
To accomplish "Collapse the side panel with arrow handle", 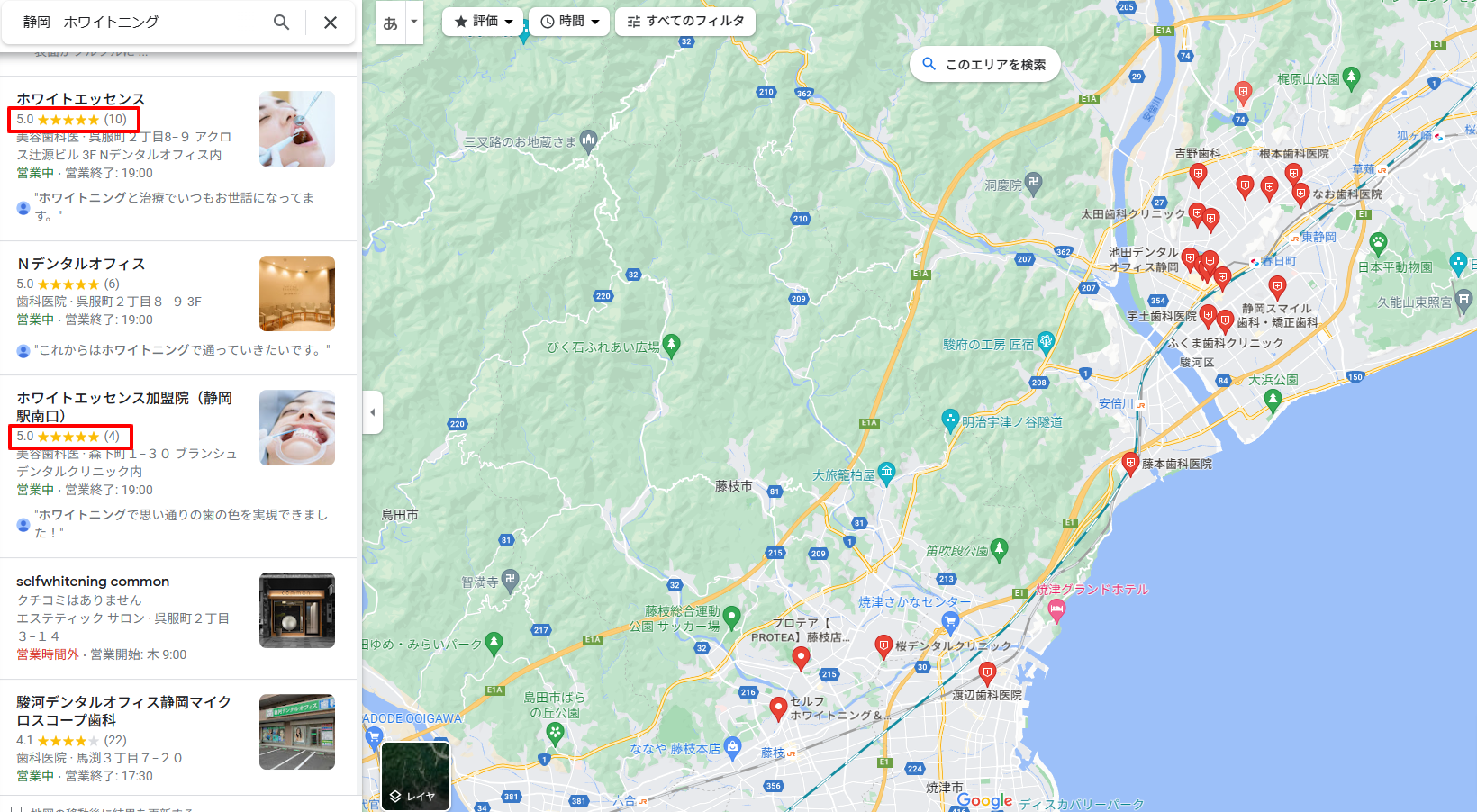I will coord(373,412).
